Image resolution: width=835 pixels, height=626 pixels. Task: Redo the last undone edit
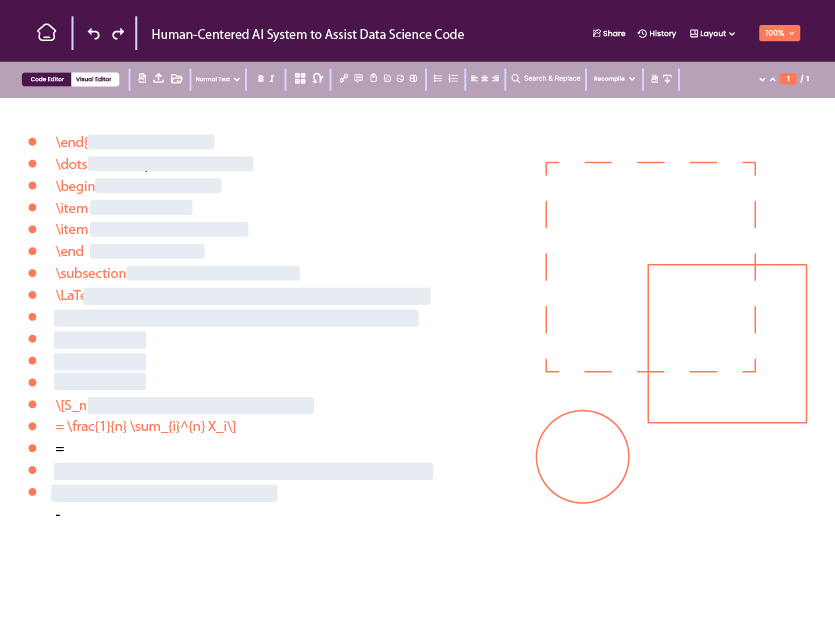118,34
